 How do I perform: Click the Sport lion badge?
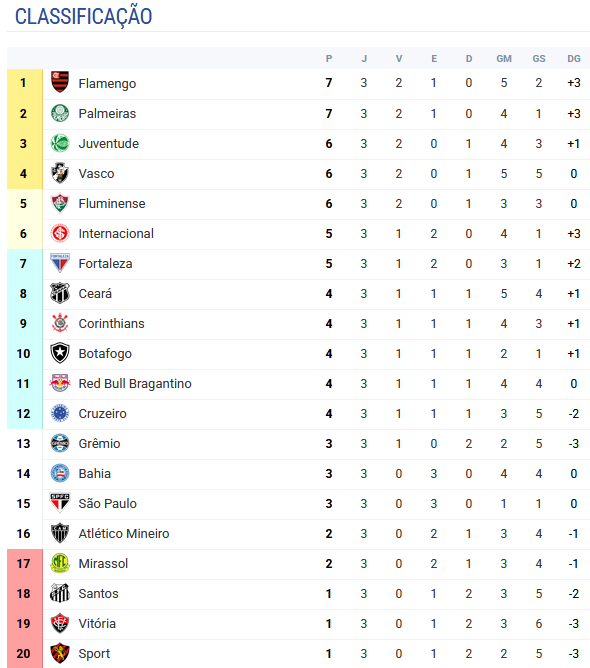60,653
